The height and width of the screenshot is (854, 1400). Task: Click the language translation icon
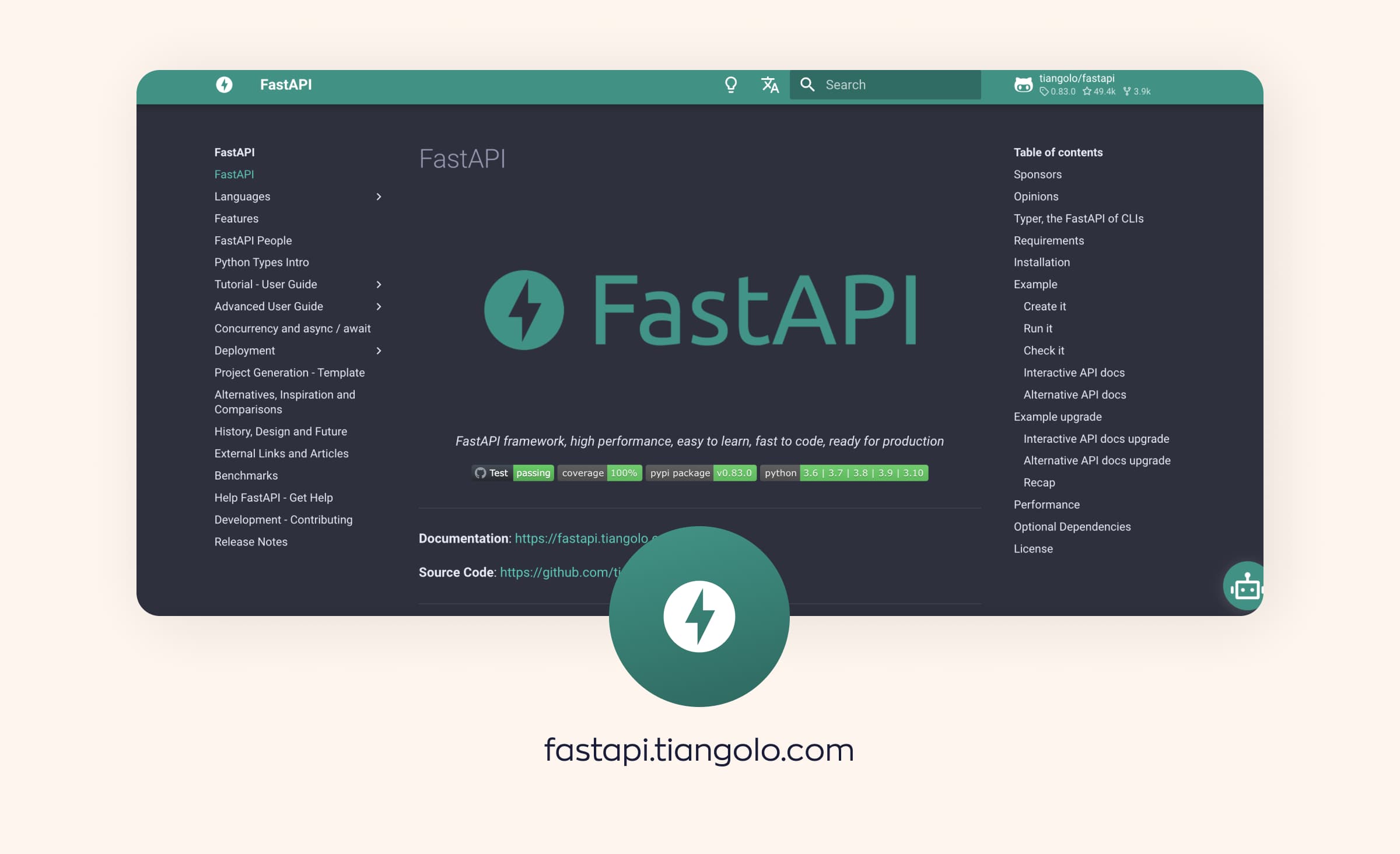pos(769,84)
